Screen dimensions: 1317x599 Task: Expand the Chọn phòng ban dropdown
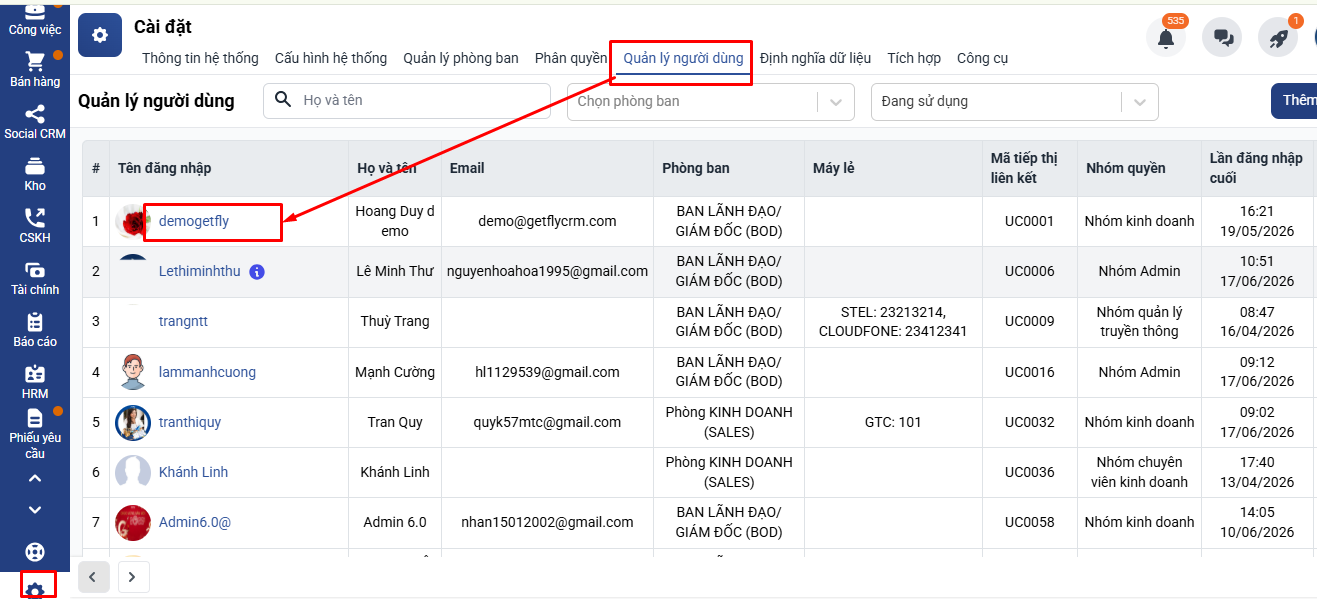click(836, 101)
